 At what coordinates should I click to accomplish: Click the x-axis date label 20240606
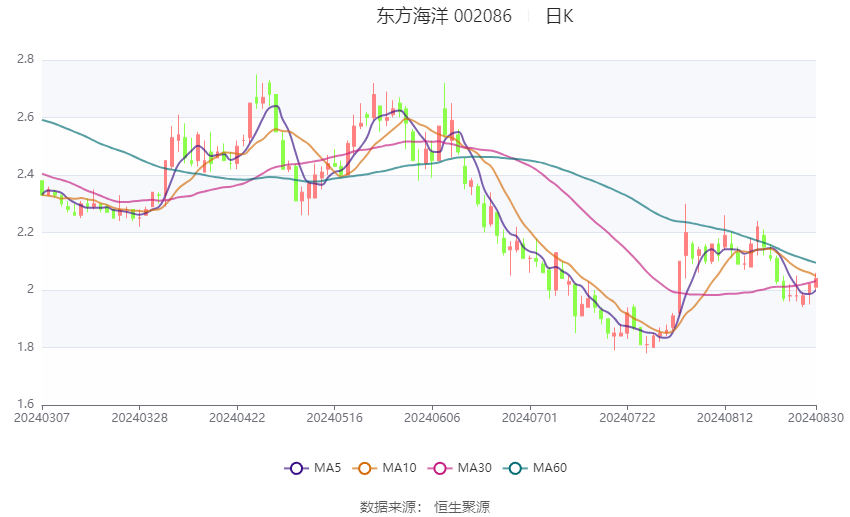coord(432,418)
